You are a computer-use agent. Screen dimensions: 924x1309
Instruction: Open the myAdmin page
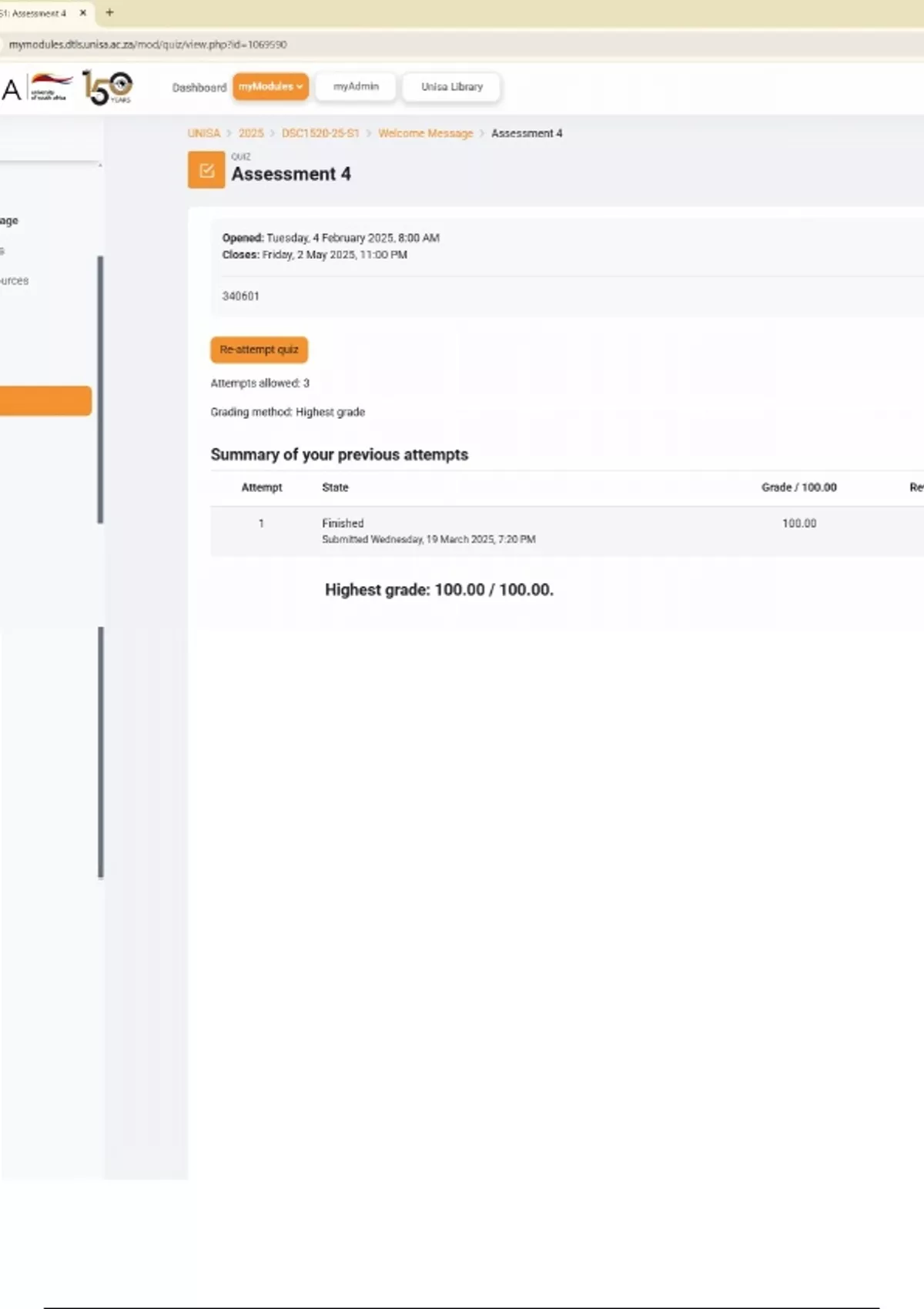tap(356, 87)
